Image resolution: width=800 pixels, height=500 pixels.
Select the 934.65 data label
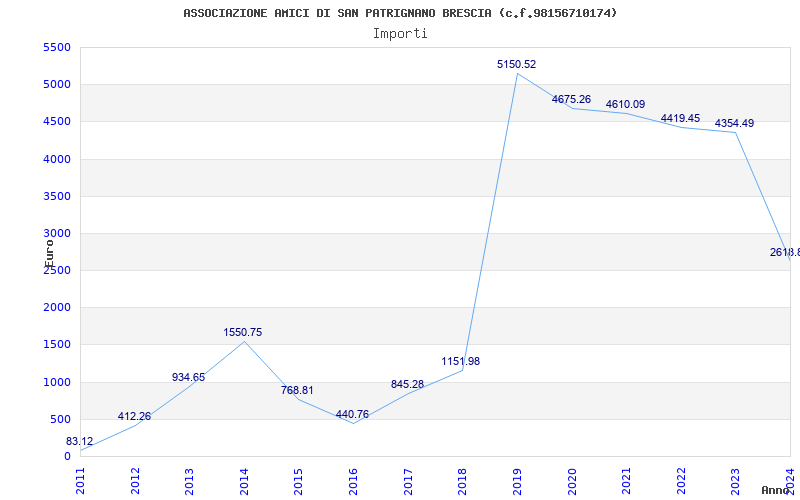pos(188,377)
